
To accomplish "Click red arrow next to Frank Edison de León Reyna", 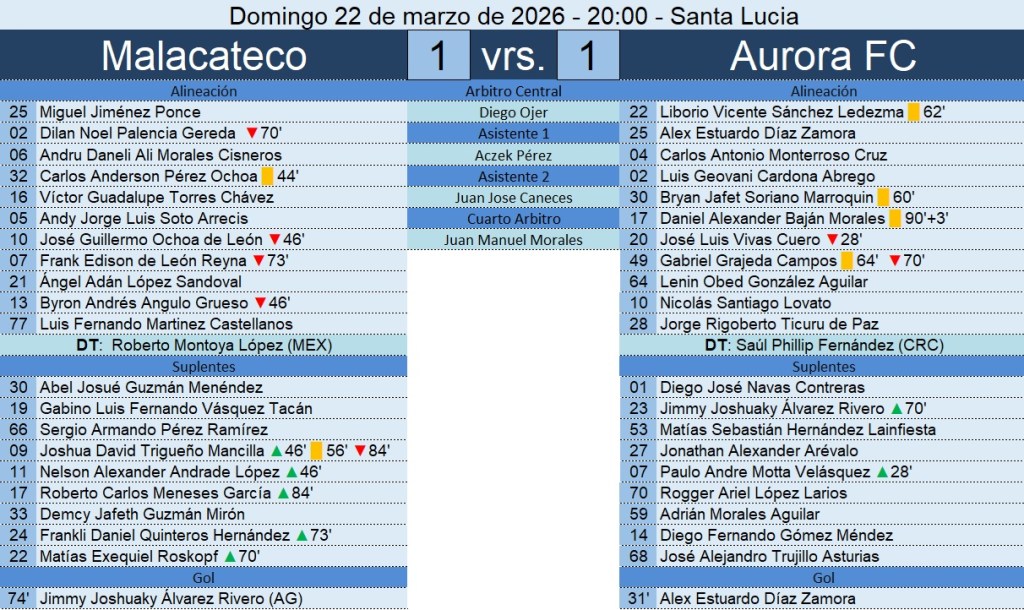I will coord(258,261).
